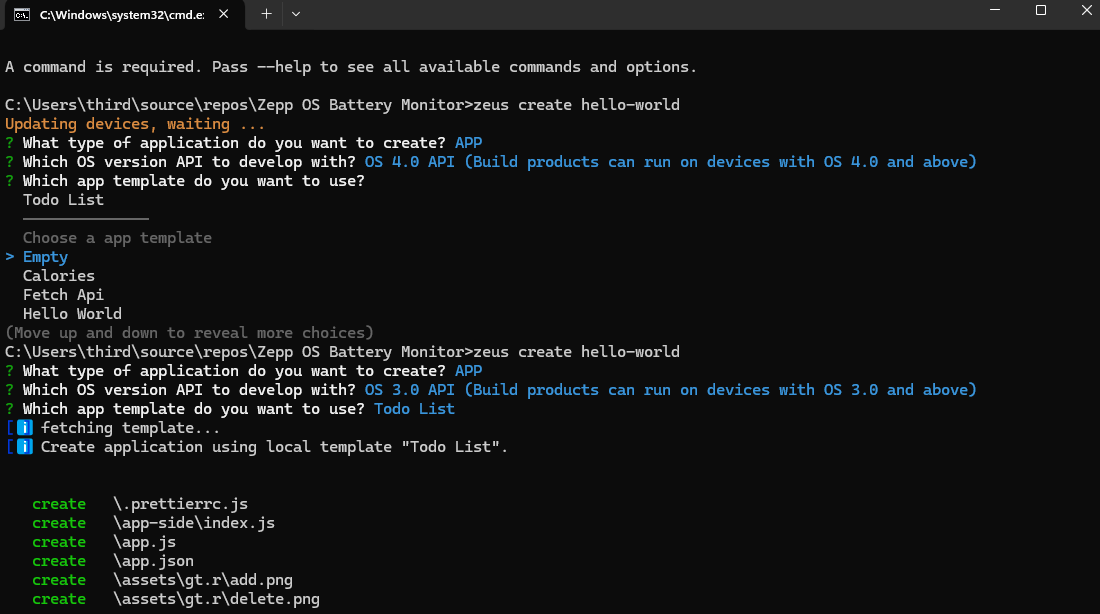The height and width of the screenshot is (614, 1100).
Task: Select the "Empty" app template
Action: click(x=45, y=256)
